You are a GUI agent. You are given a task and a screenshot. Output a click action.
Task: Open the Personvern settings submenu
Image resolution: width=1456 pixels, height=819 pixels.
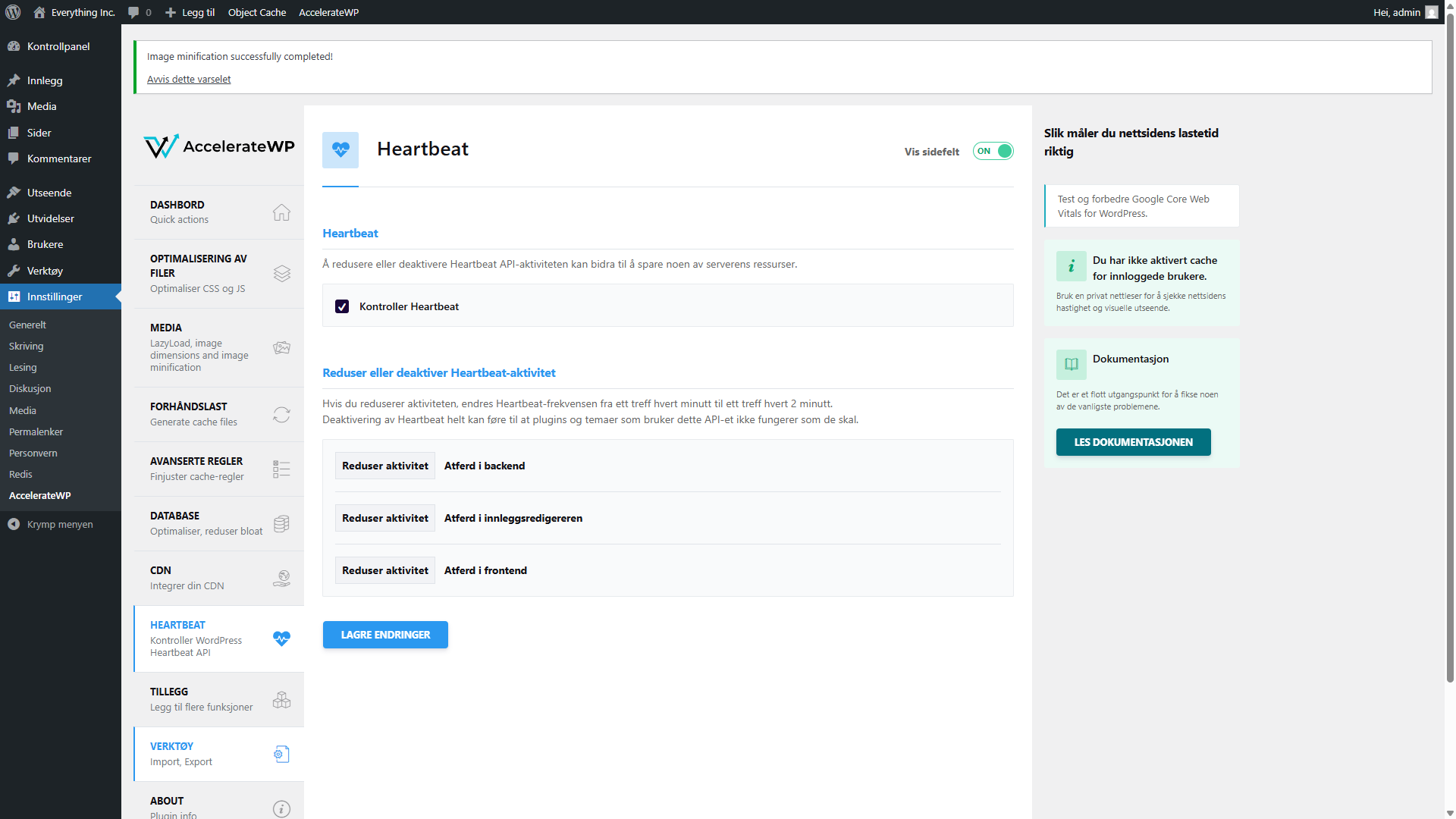[33, 453]
